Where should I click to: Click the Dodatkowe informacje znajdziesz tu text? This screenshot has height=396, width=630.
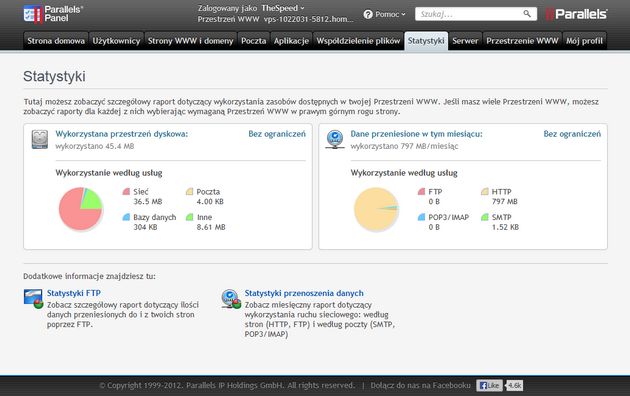point(89,276)
